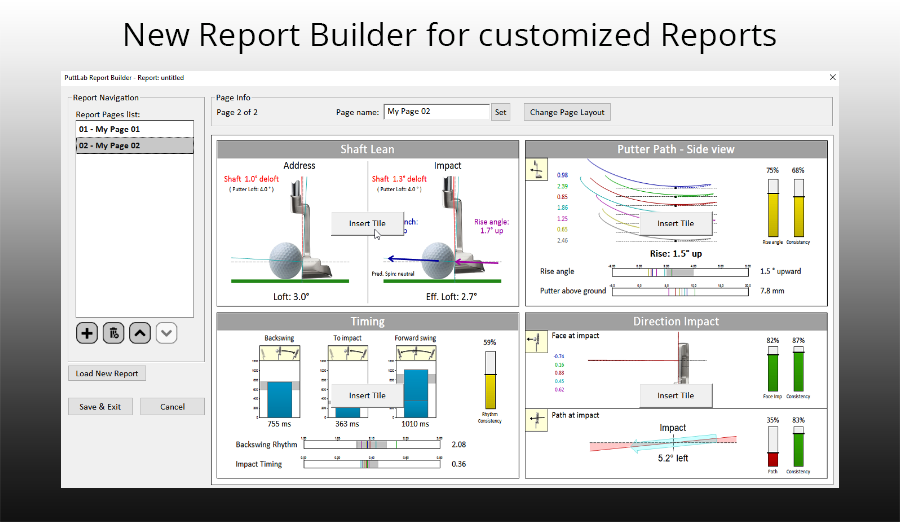This screenshot has width=900, height=522.
Task: Click Save & Exit button
Action: click(100, 407)
